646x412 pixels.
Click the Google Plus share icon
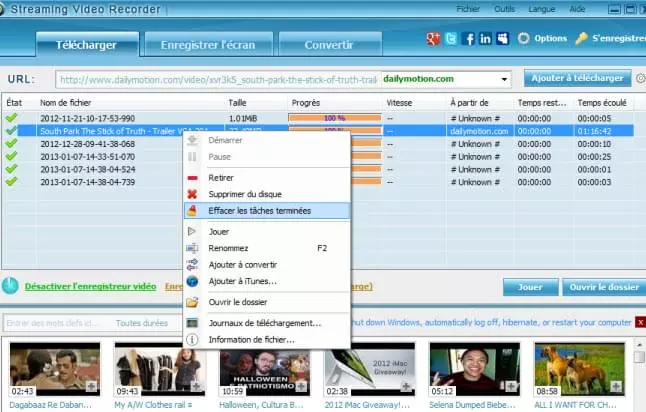tap(433, 39)
